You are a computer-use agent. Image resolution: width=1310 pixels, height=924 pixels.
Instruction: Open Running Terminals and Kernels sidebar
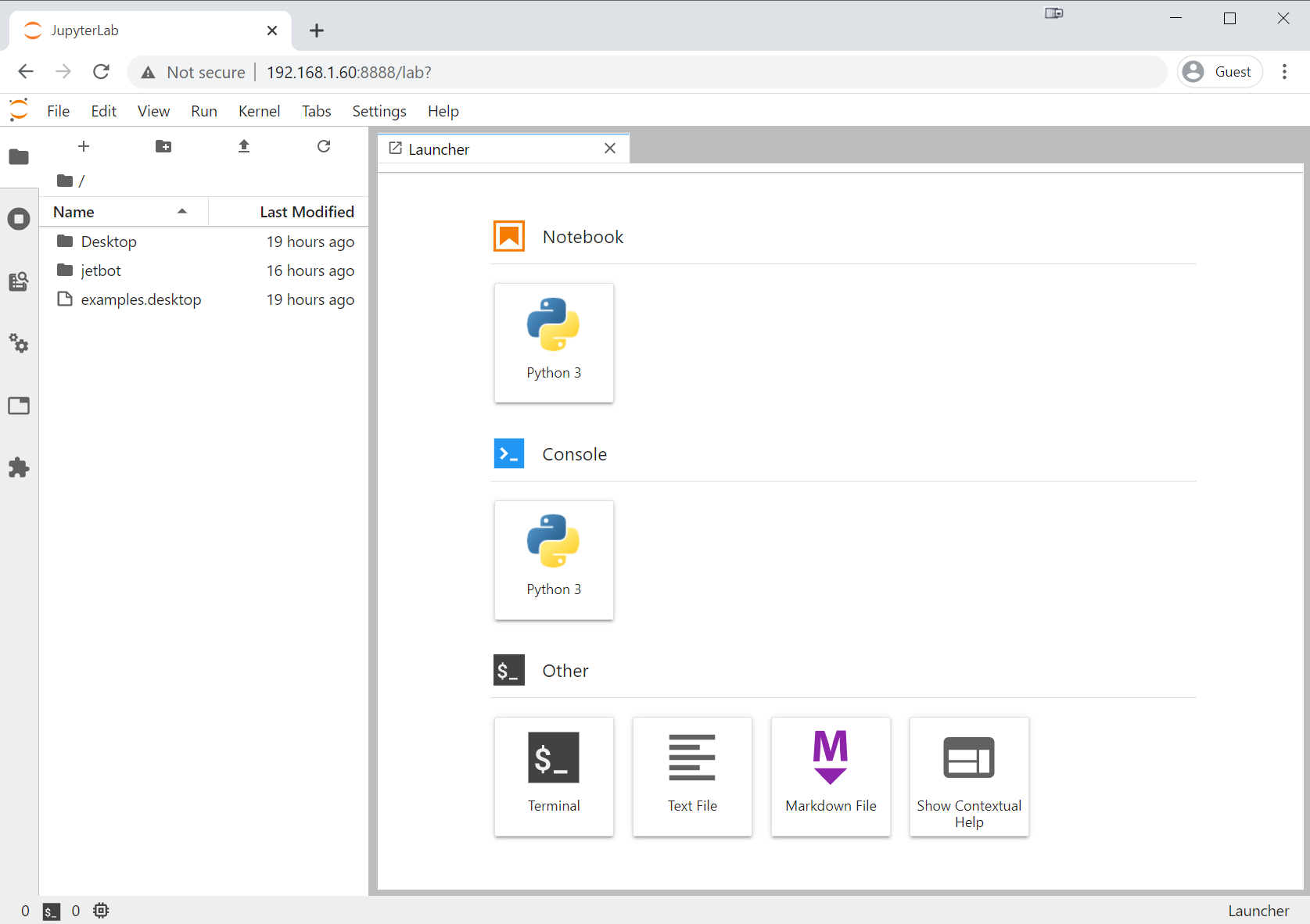click(x=19, y=219)
